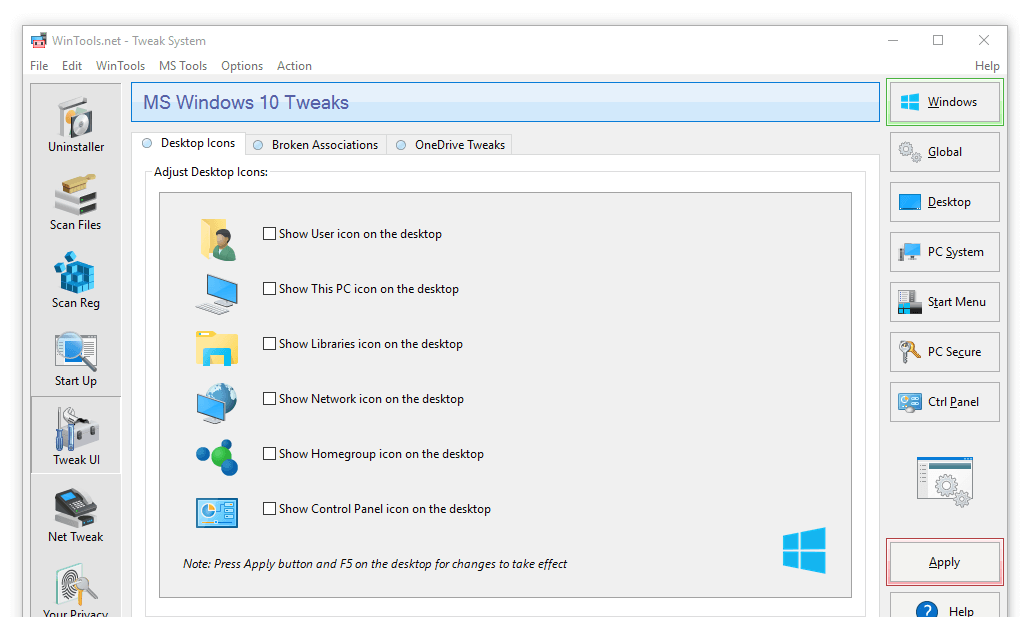Open the Edit menu
The width and height of the screenshot is (1025, 617).
[72, 66]
